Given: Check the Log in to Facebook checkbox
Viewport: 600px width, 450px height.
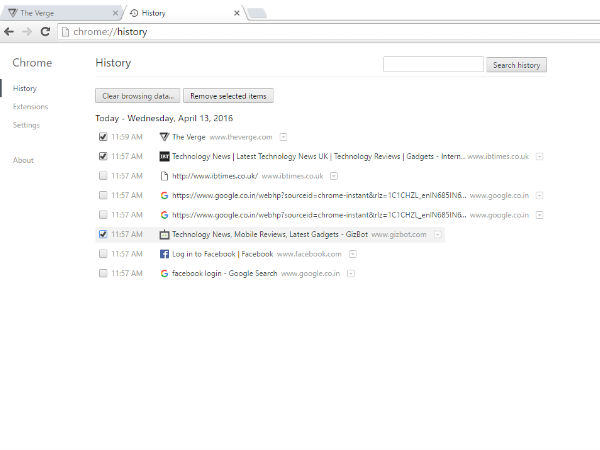Looking at the screenshot, I should tap(103, 254).
